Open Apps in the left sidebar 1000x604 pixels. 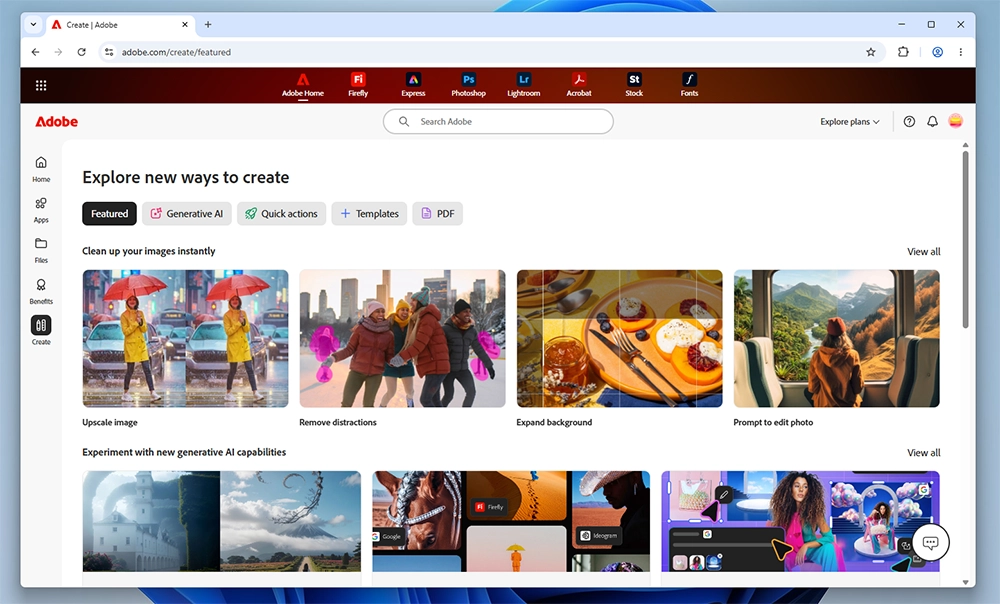coord(41,210)
